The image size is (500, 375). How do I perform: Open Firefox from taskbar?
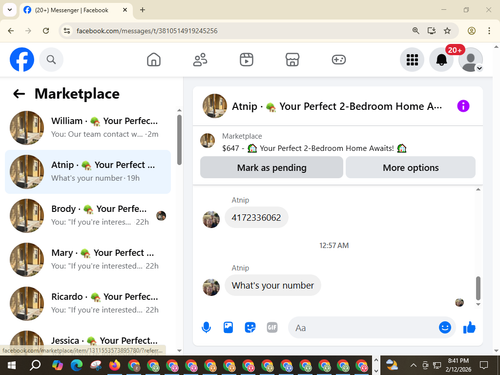[x=114, y=365]
